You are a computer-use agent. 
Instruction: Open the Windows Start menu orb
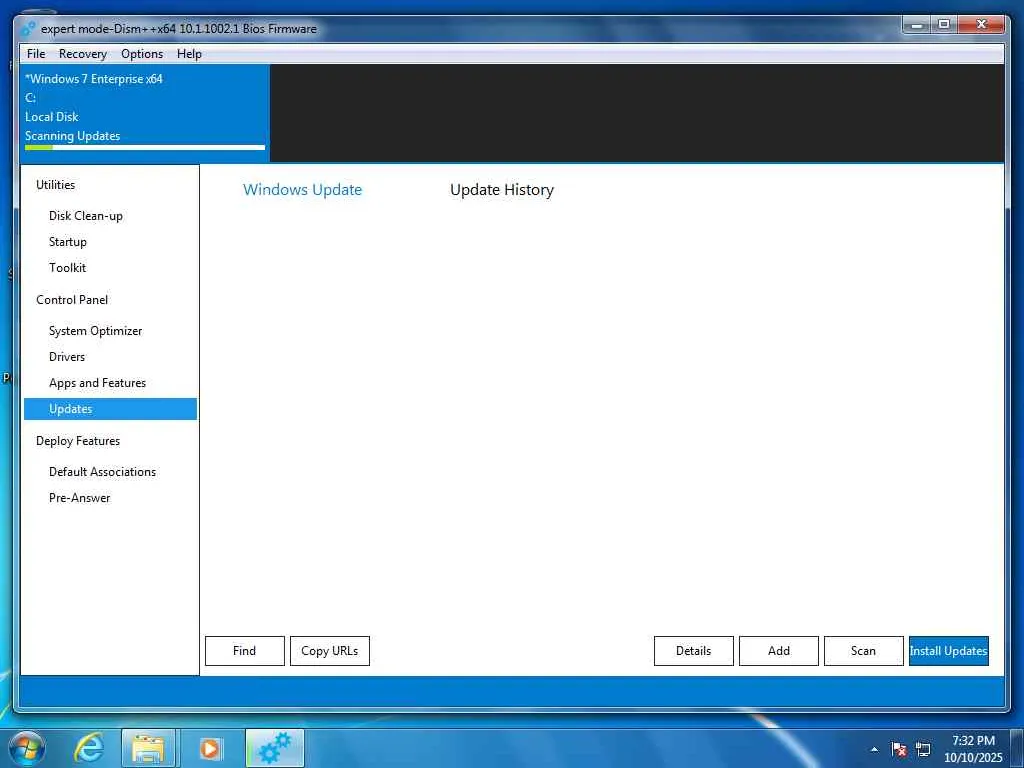coord(27,748)
